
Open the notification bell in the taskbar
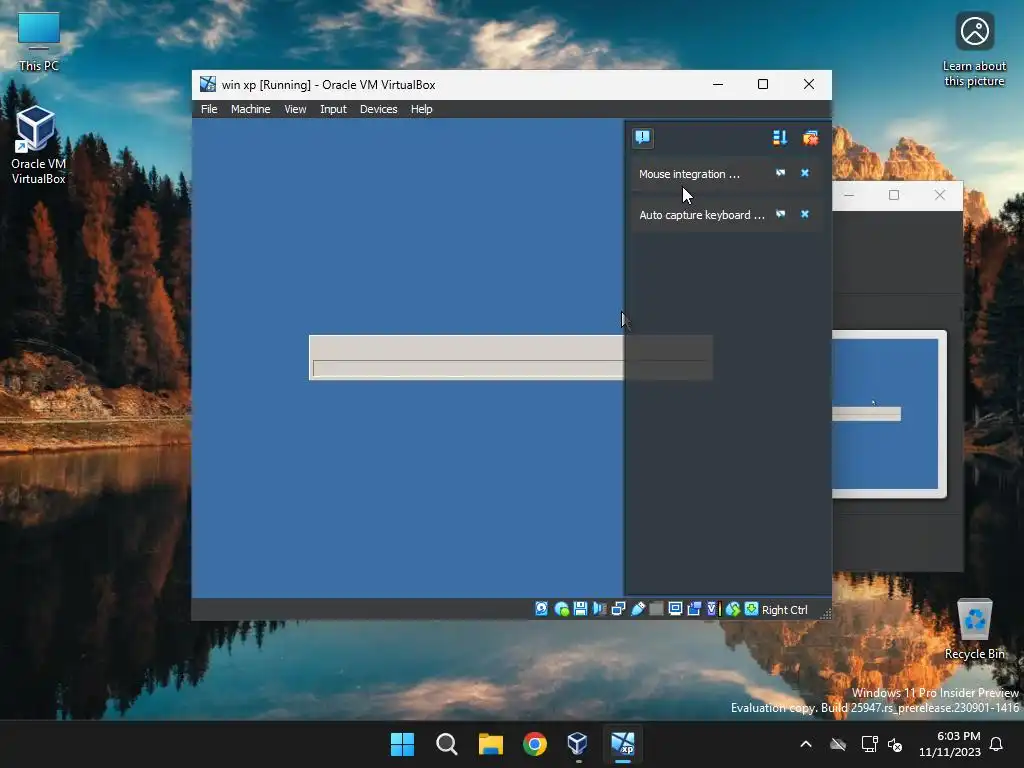[x=997, y=744]
